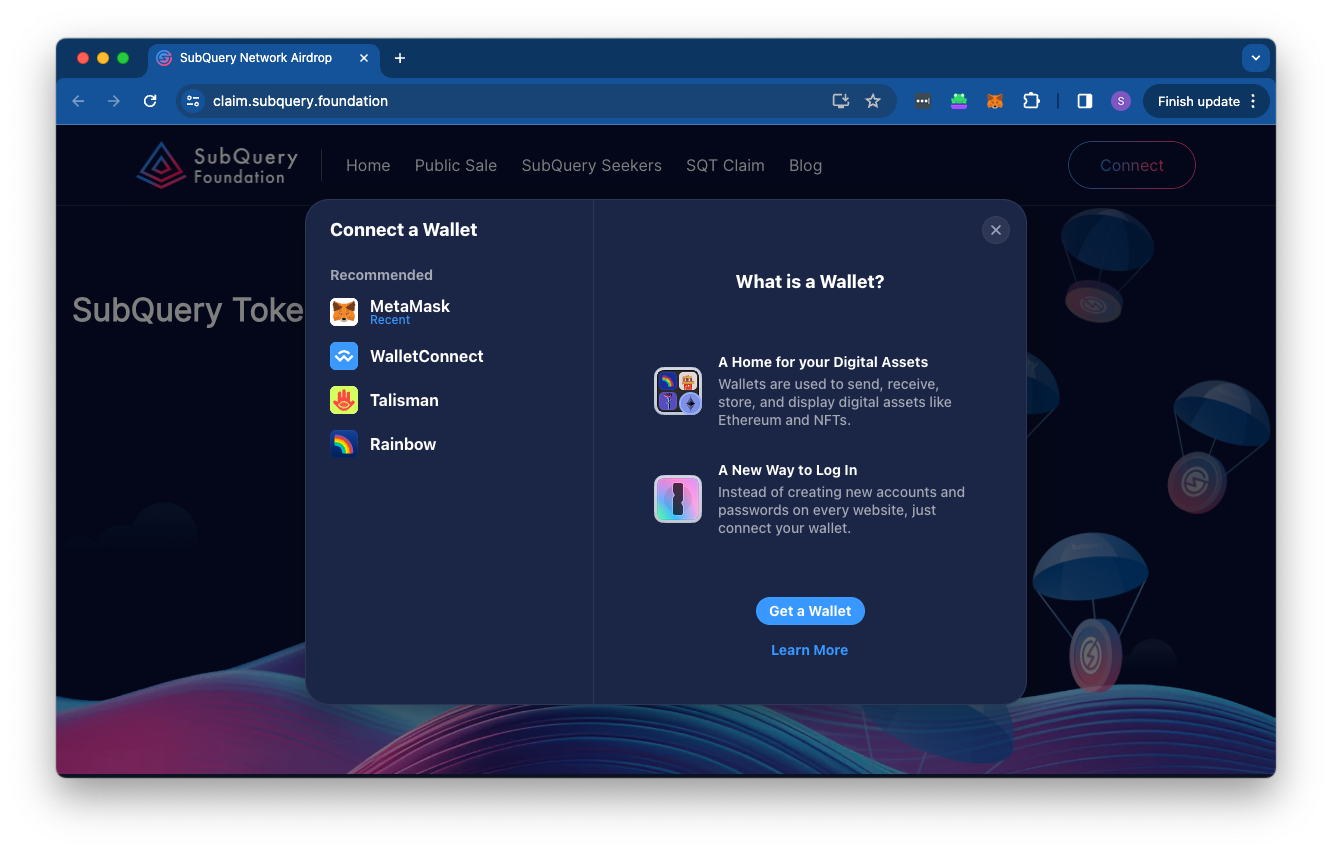1332x852 pixels.
Task: Open the green frog extension icon
Action: 959,101
